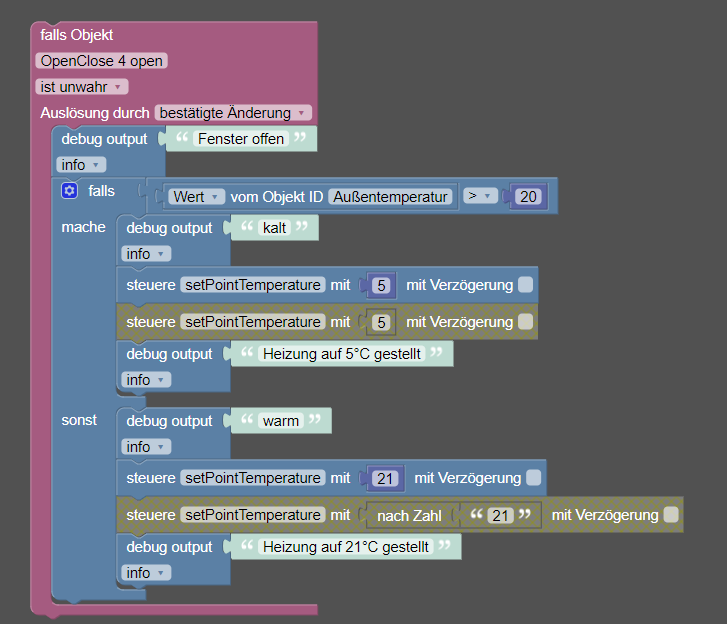Open the '>' comparison operator dropdown

pyautogui.click(x=480, y=196)
